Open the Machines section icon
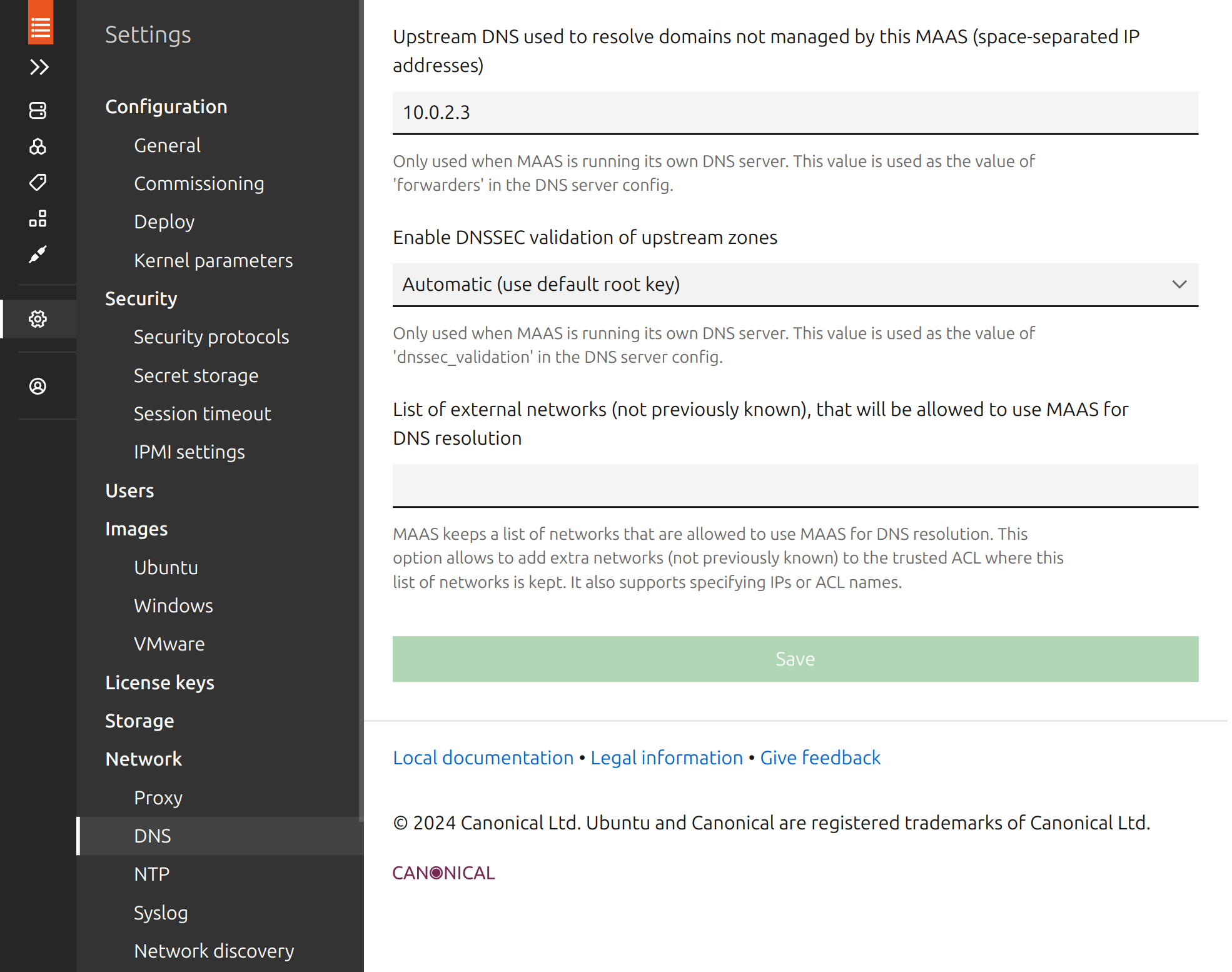 38,111
